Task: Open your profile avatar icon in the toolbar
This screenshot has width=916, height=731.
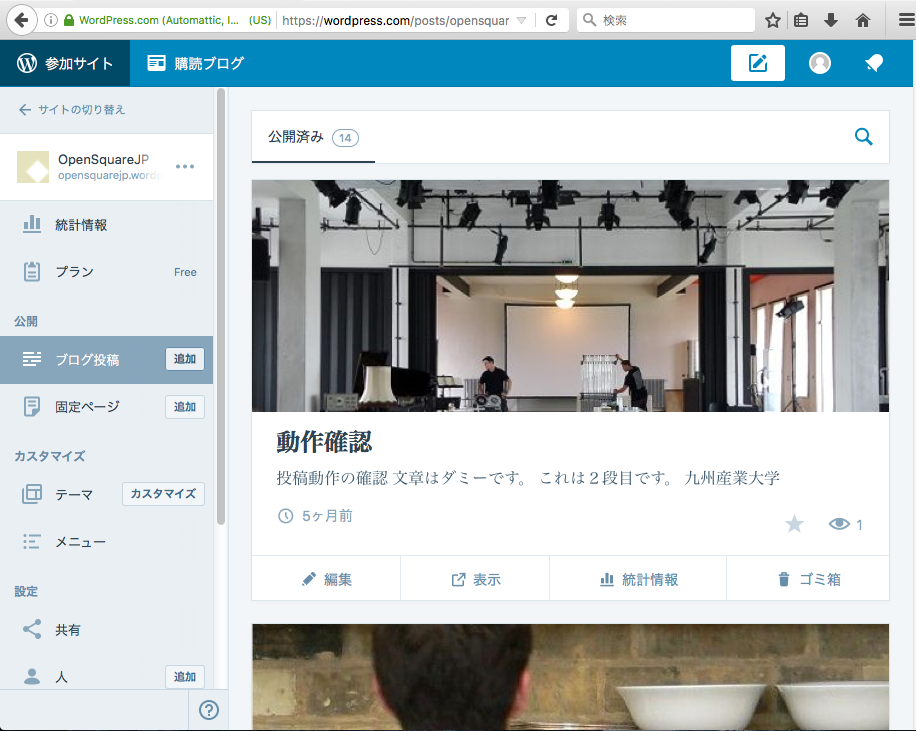Action: 819,62
